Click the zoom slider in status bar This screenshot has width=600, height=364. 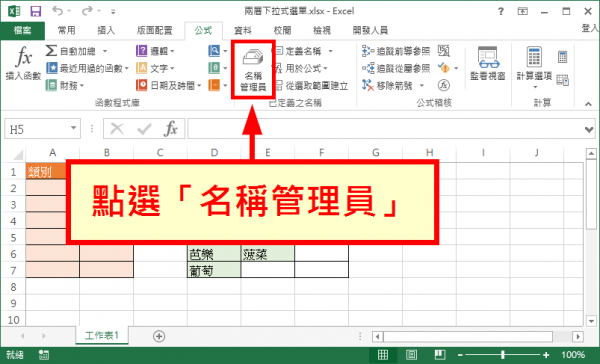(x=503, y=355)
